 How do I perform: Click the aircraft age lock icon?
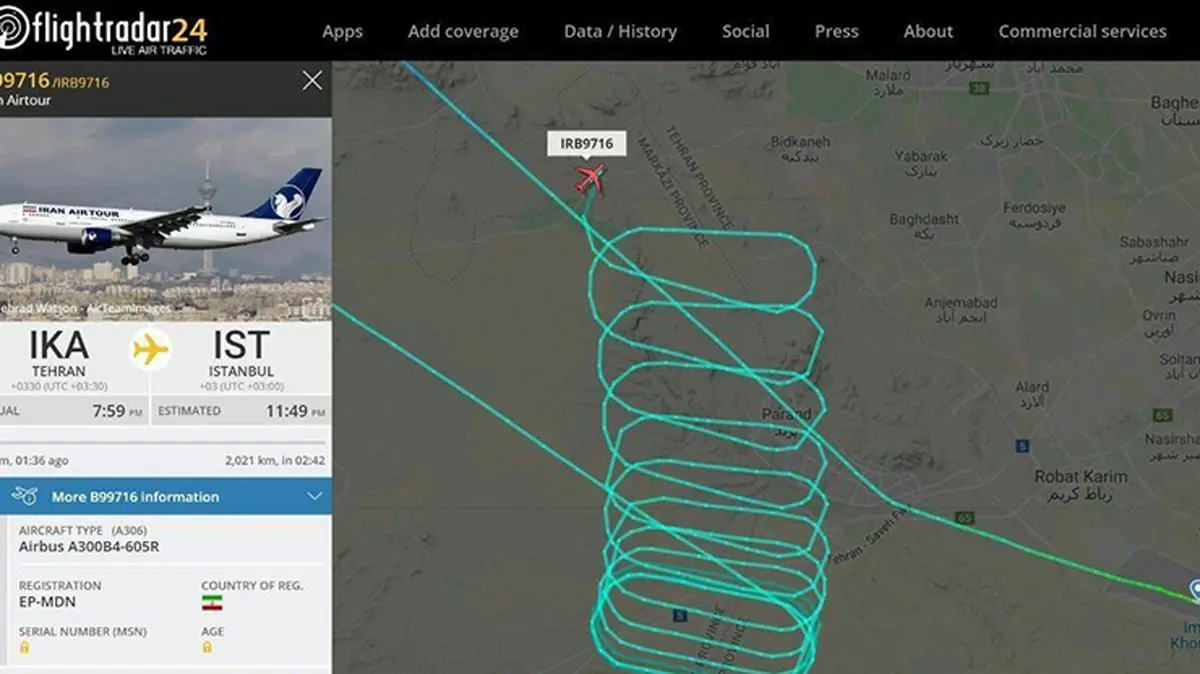tap(207, 647)
